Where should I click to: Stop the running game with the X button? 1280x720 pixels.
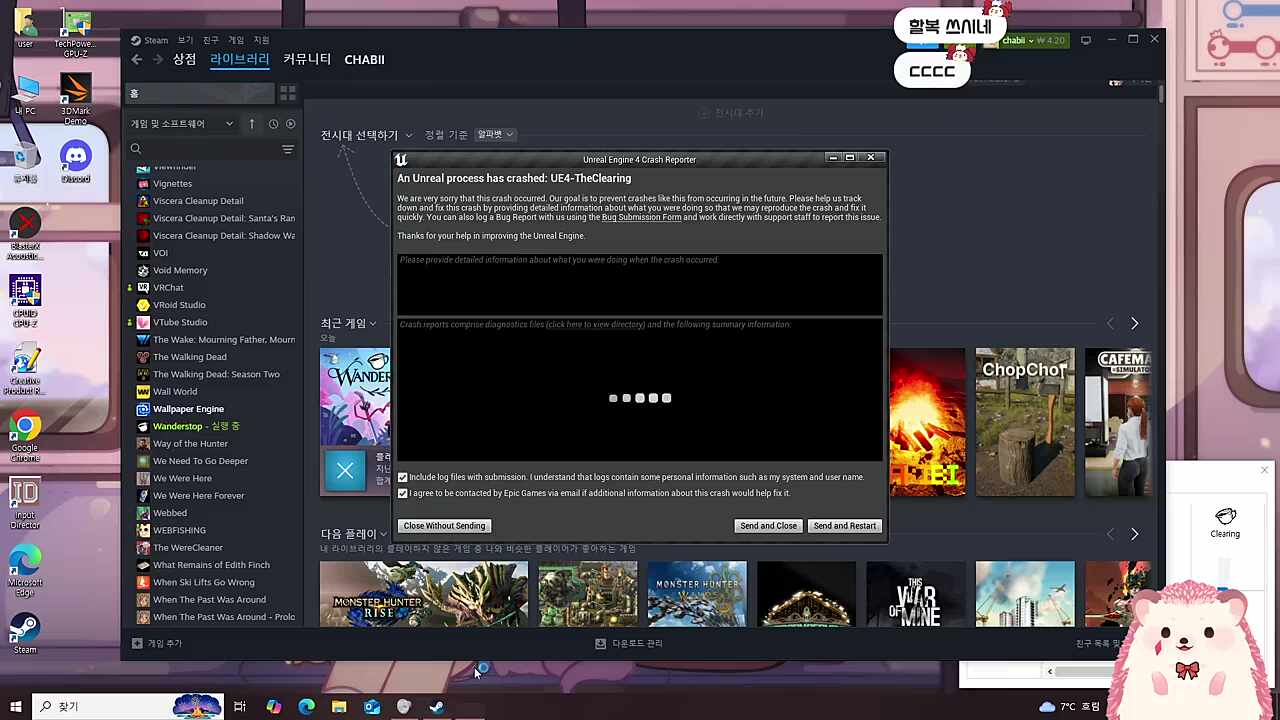click(345, 471)
